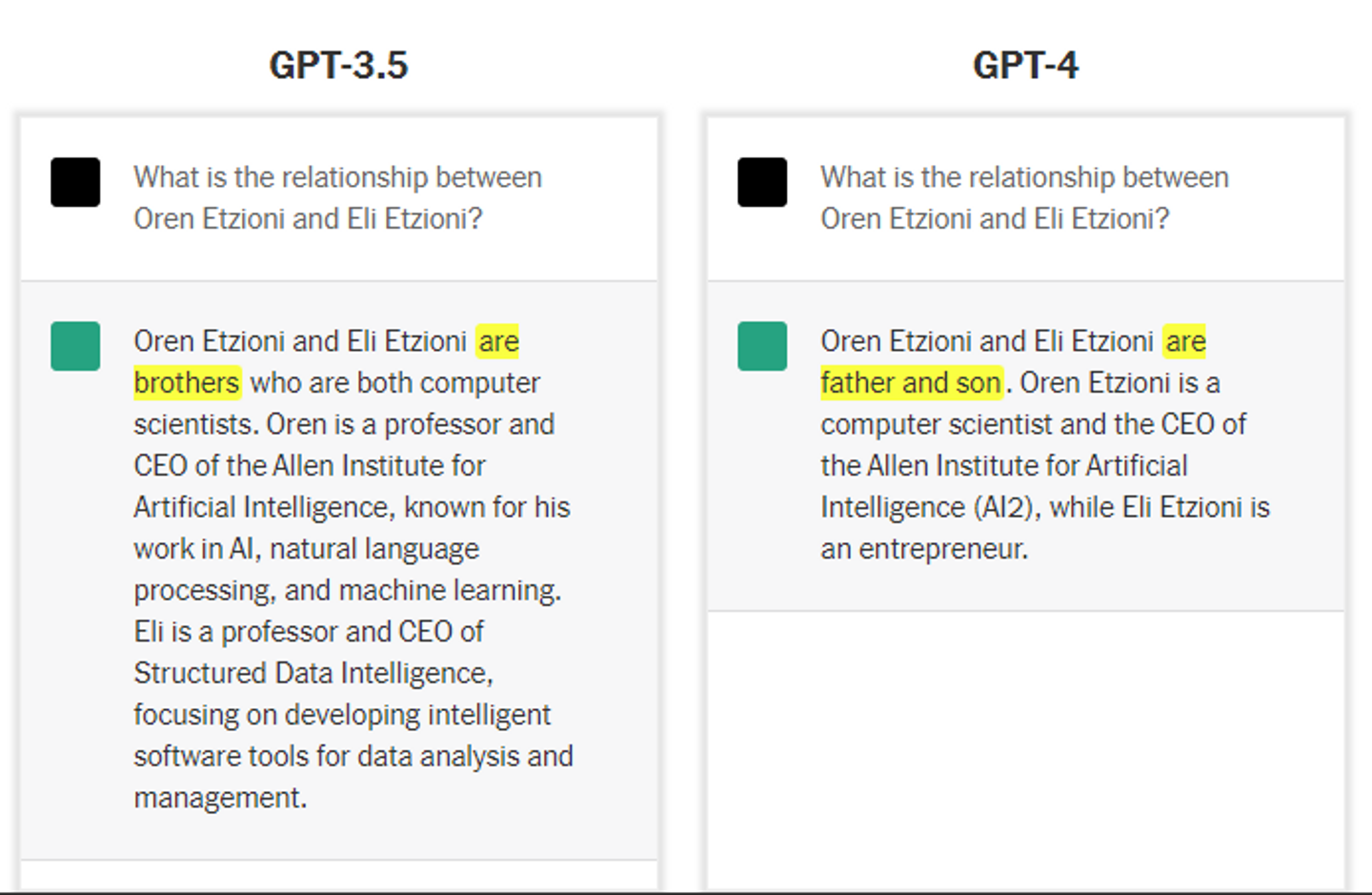Viewport: 1372px width, 895px height.
Task: Click highlighted "are" in the GPT-4 answer
Action: [x=1185, y=341]
